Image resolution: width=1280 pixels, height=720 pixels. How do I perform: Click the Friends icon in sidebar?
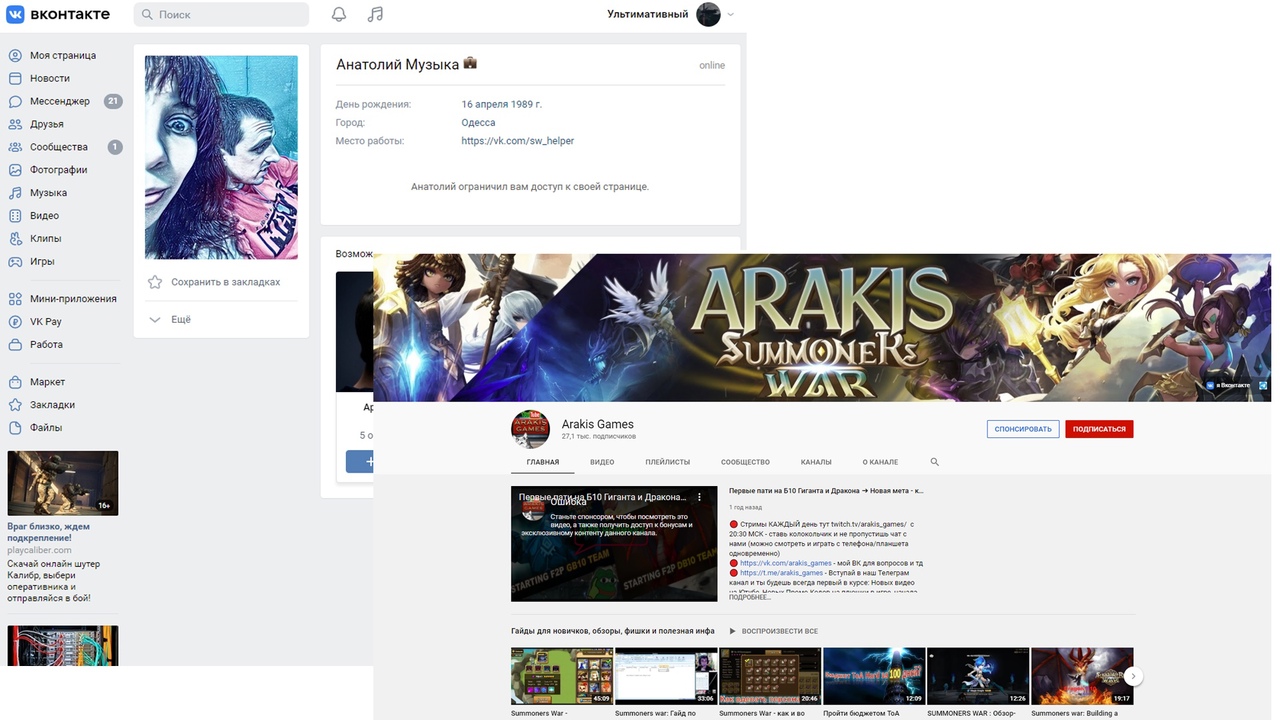tap(15, 124)
